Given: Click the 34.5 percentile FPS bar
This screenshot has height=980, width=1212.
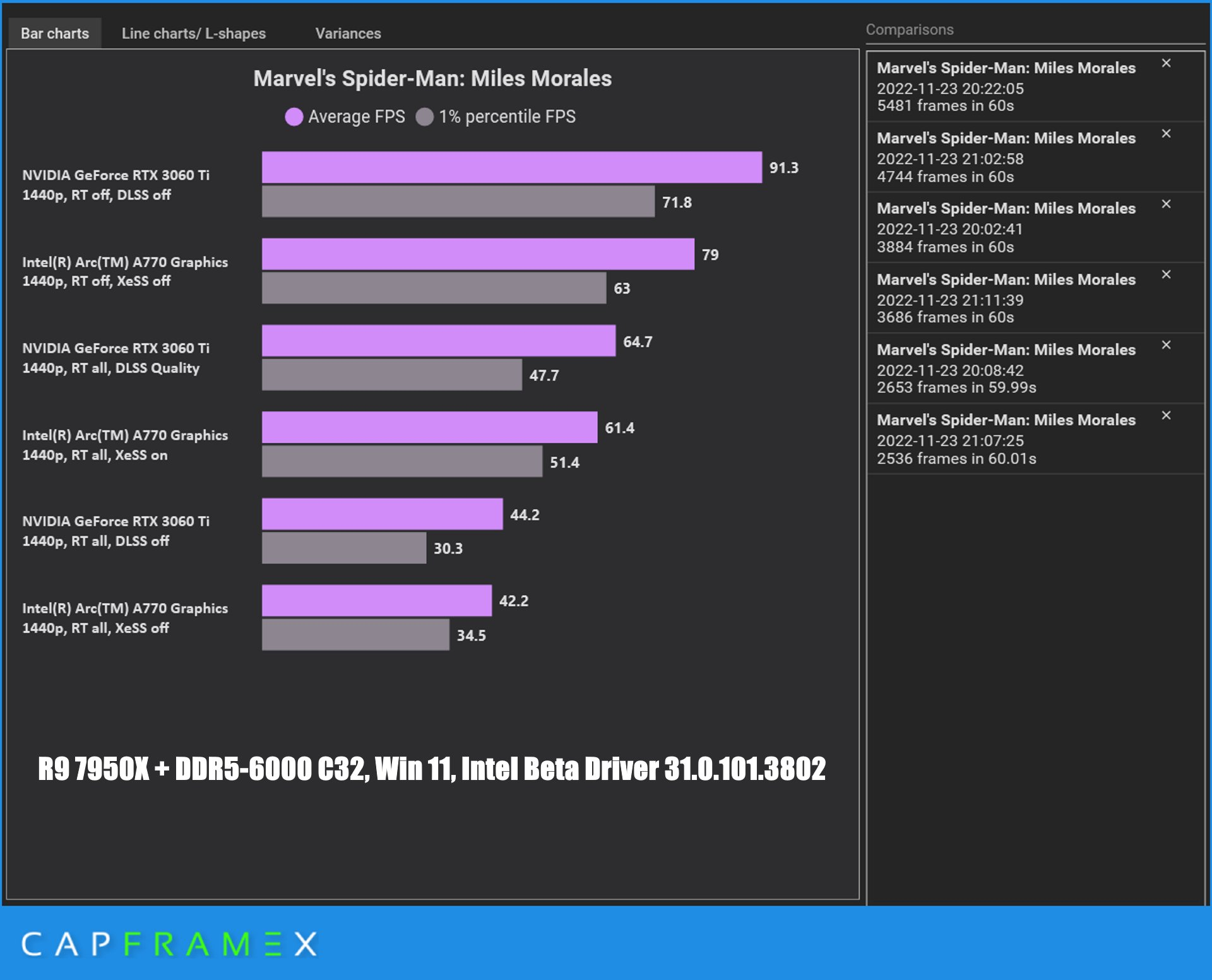Looking at the screenshot, I should pyautogui.click(x=355, y=635).
